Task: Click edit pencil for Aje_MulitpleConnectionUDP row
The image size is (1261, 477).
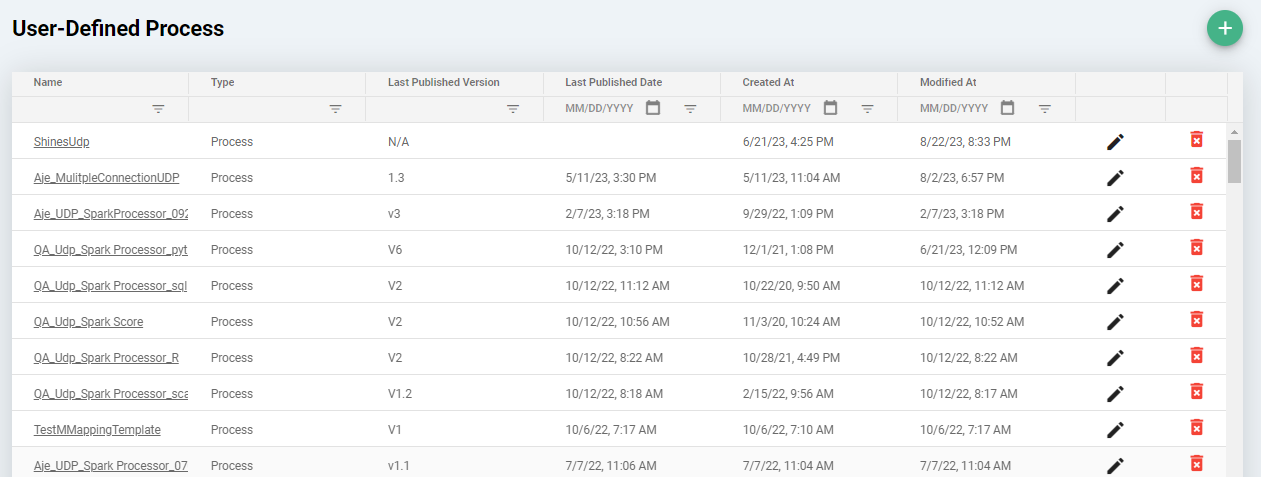Action: [1115, 178]
